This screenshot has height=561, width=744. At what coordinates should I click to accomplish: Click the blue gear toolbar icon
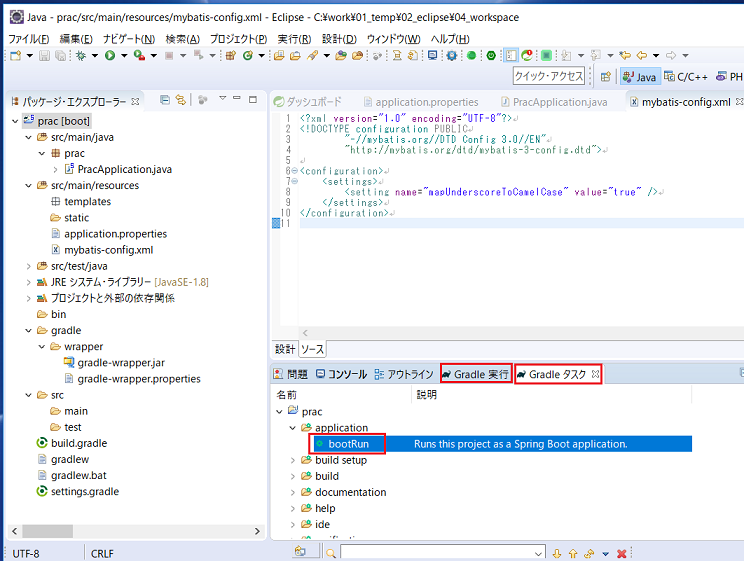pos(451,56)
